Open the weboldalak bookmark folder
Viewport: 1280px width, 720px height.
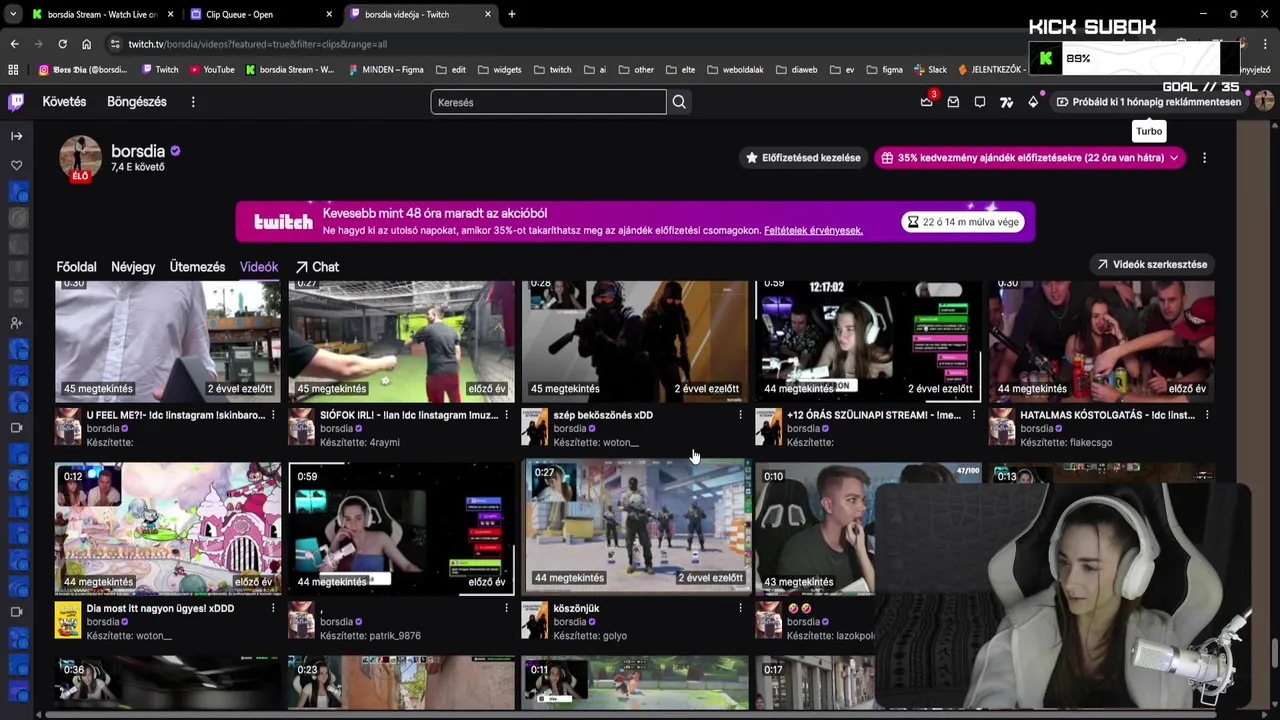(735, 70)
